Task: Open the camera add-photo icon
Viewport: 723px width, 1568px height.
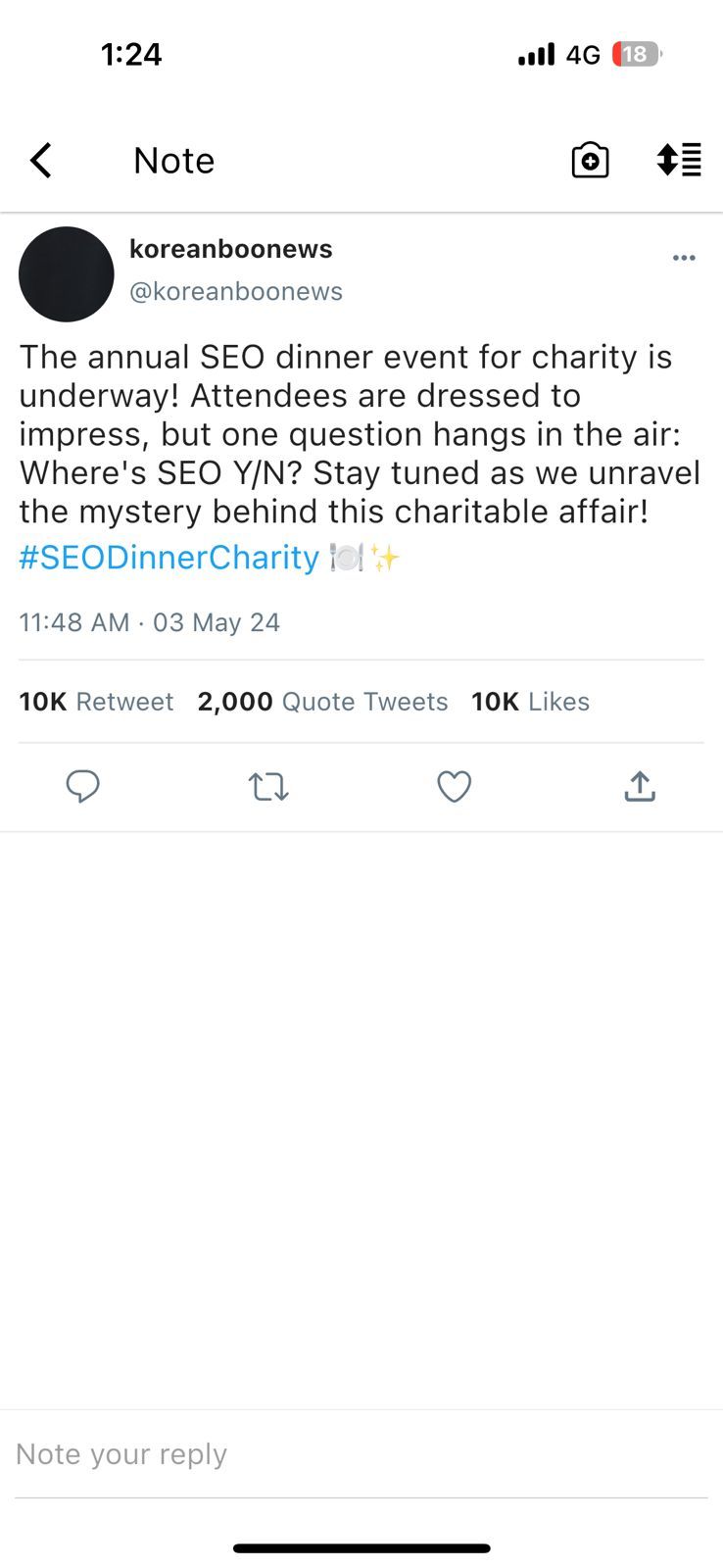Action: point(590,160)
